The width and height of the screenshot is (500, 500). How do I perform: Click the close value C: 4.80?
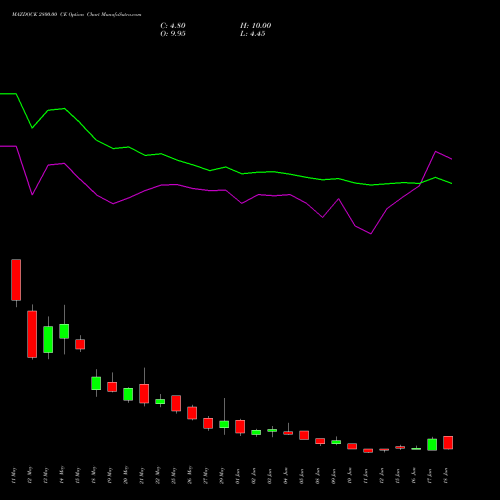(x=173, y=26)
